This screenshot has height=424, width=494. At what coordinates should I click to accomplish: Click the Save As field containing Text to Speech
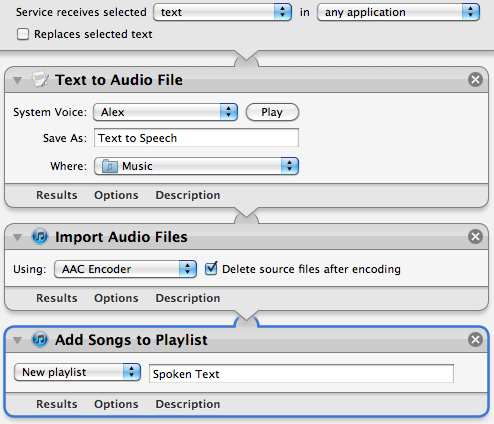point(196,138)
